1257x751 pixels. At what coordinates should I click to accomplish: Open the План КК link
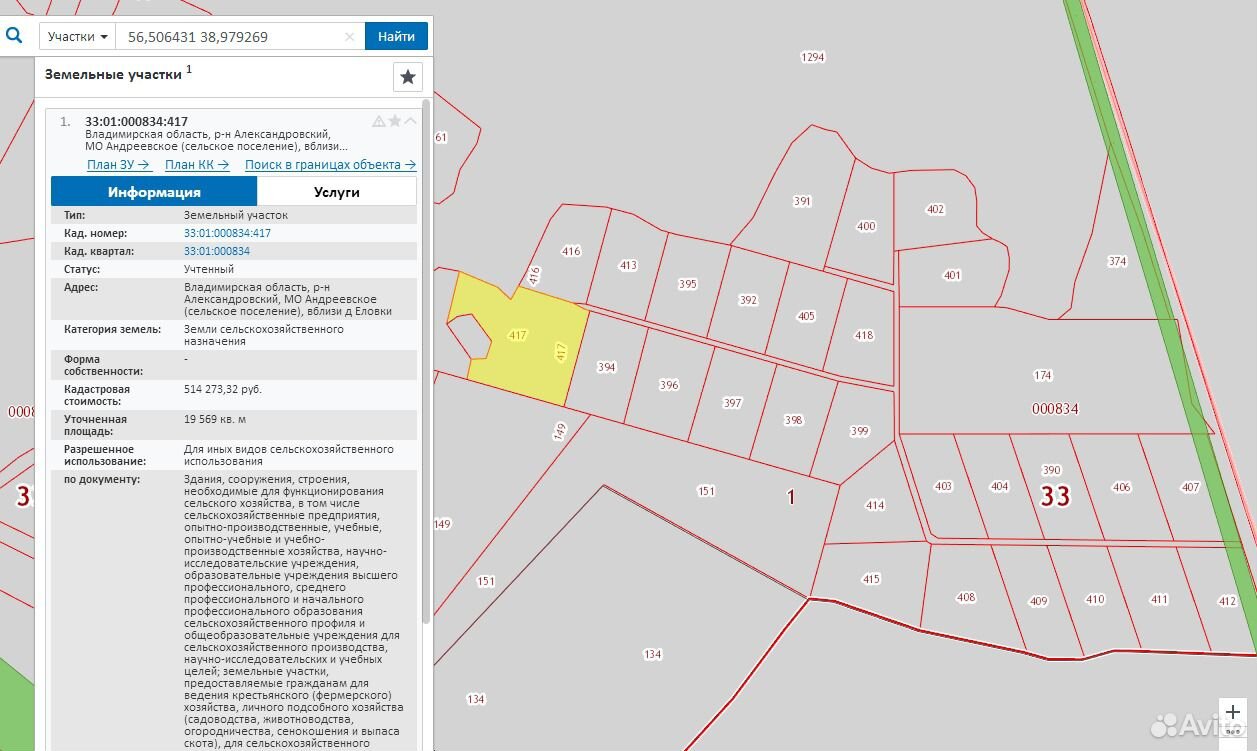point(197,165)
